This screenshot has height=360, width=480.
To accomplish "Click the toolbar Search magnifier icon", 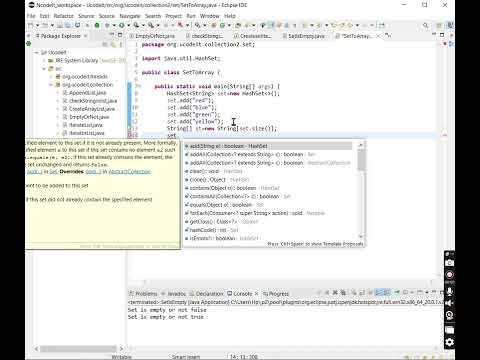I will tap(426, 25).
